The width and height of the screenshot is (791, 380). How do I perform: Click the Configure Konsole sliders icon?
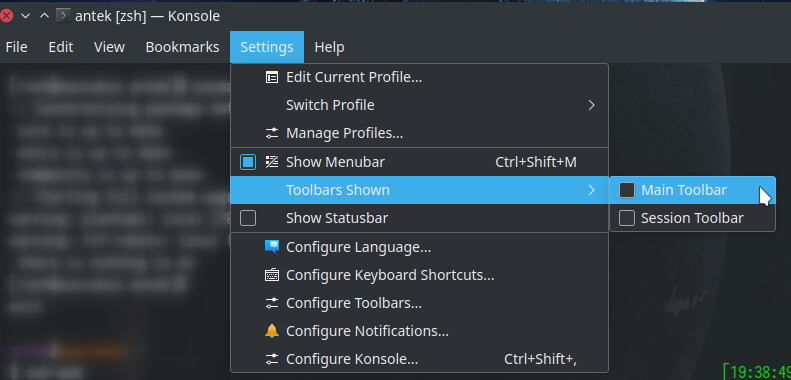[271, 359]
